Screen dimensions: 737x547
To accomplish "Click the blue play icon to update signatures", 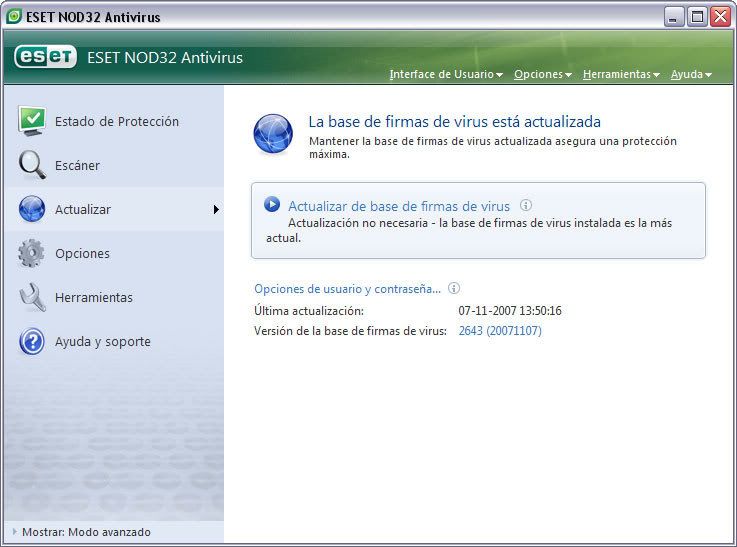I will (272, 204).
